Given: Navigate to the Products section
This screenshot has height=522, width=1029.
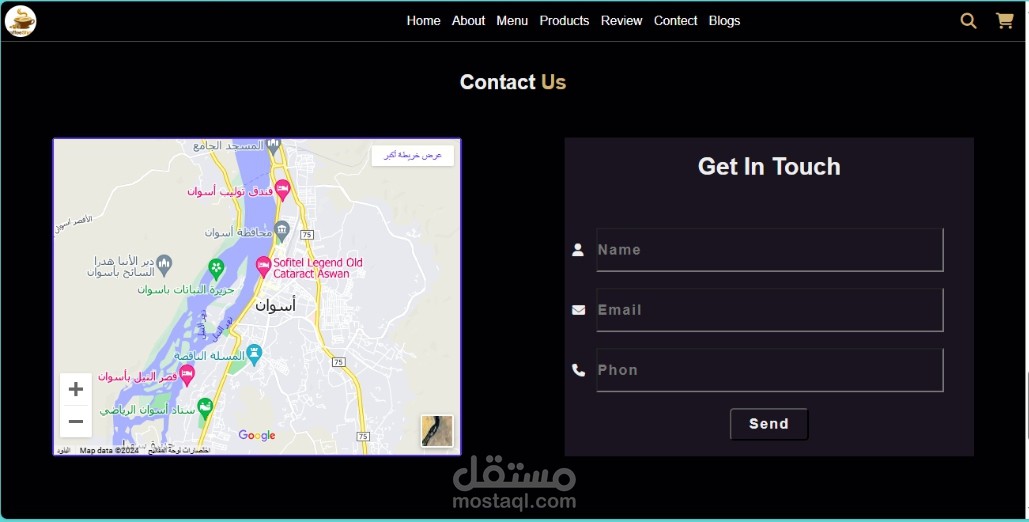Looking at the screenshot, I should pyautogui.click(x=564, y=21).
